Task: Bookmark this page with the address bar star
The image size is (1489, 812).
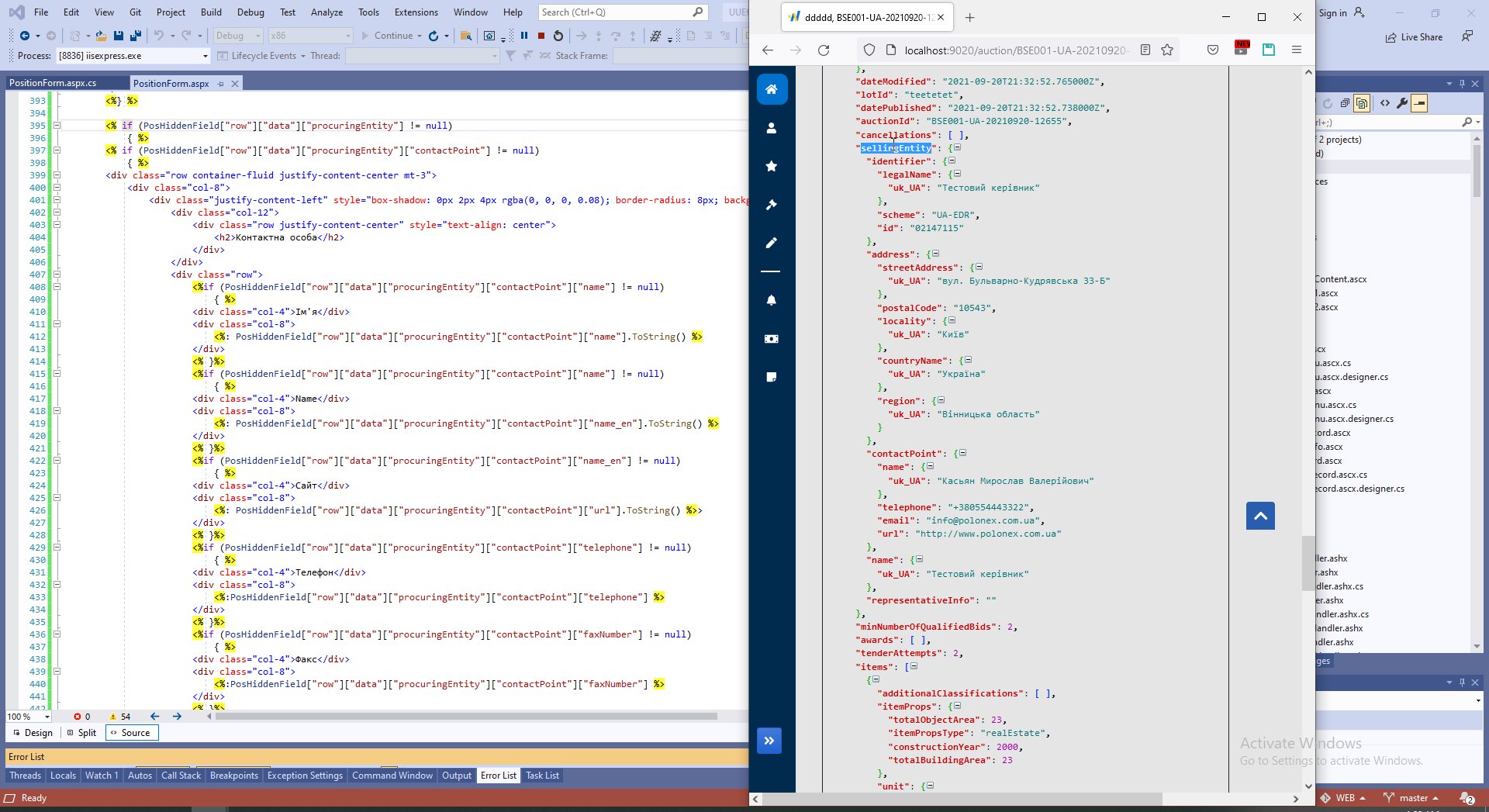Action: [x=1167, y=50]
